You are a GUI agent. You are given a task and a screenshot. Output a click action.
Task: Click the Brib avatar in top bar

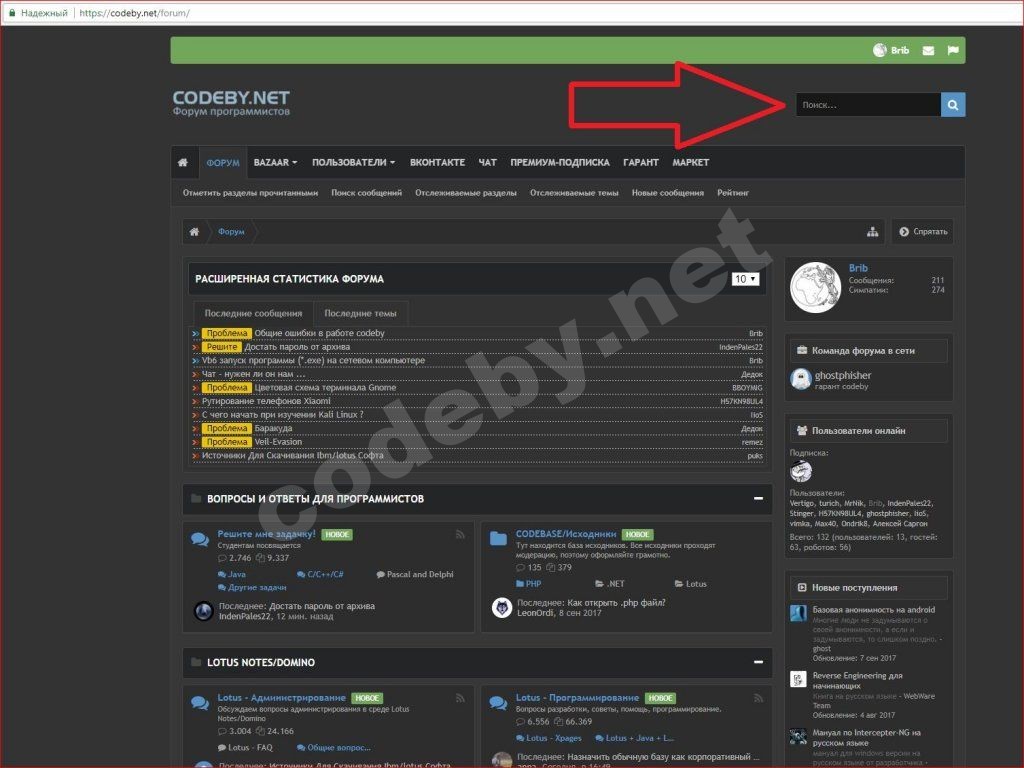(880, 50)
